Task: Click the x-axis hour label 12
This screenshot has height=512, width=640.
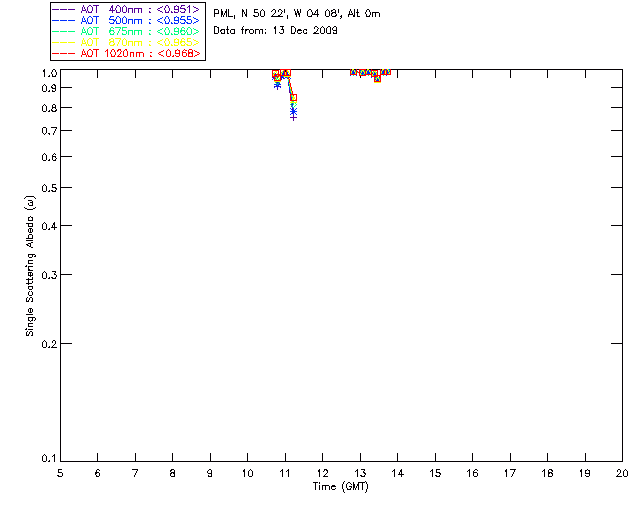Action: pos(322,473)
